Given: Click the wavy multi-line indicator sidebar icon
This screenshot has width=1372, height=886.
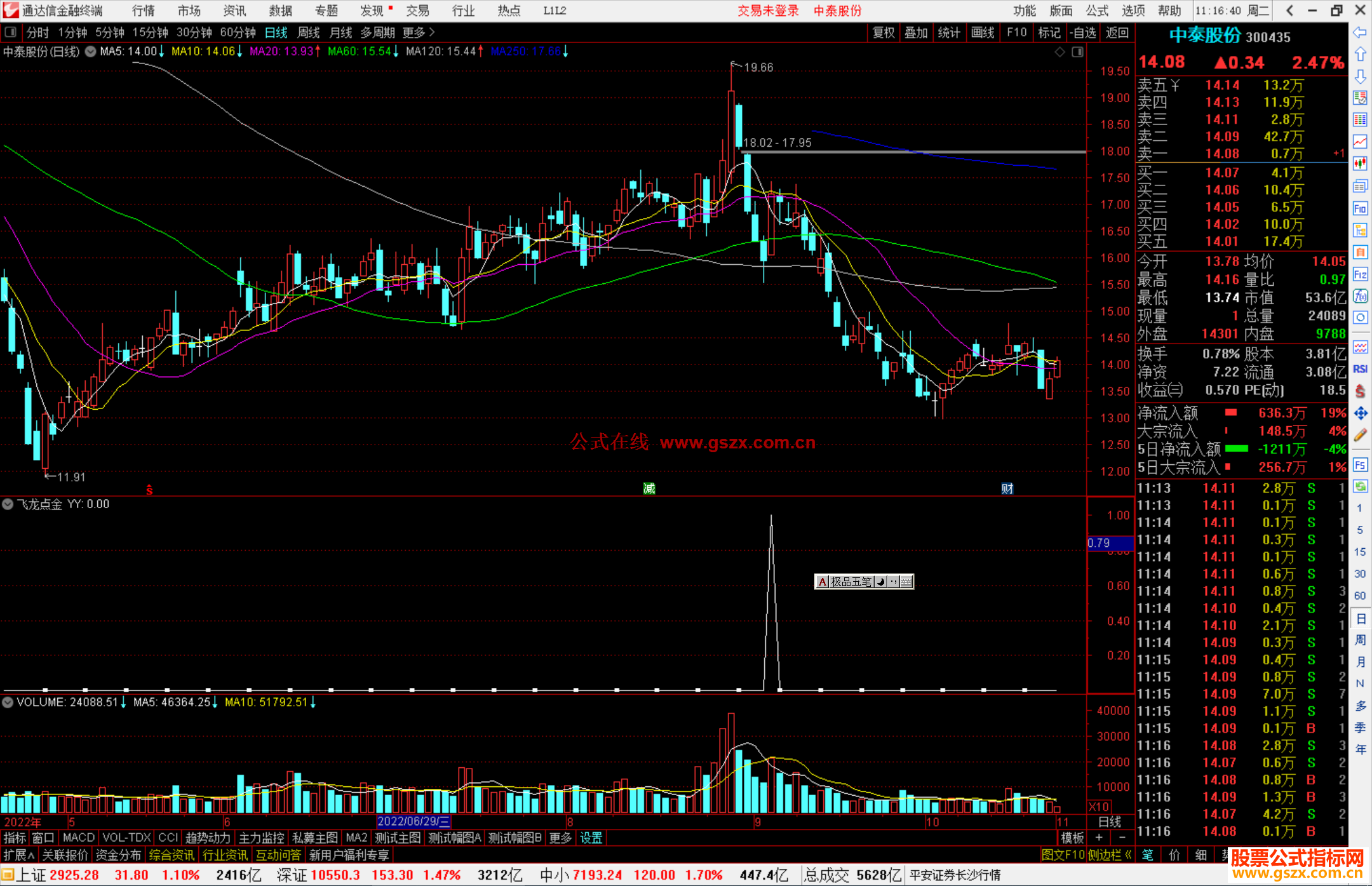Looking at the screenshot, I should tap(1360, 347).
